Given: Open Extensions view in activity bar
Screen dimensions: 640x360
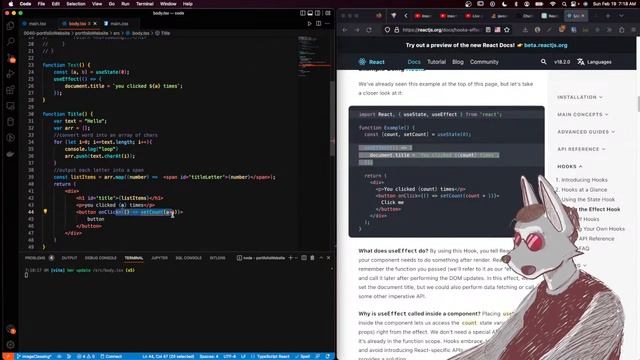Looking at the screenshot, I should (x=11, y=90).
